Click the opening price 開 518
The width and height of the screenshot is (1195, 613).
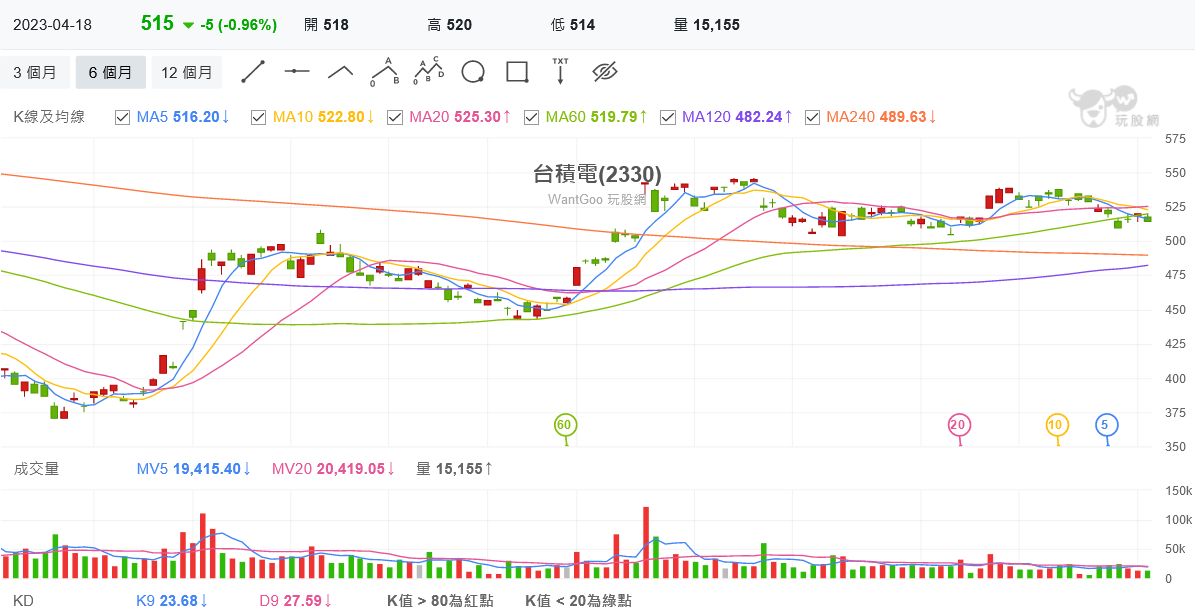click(326, 25)
